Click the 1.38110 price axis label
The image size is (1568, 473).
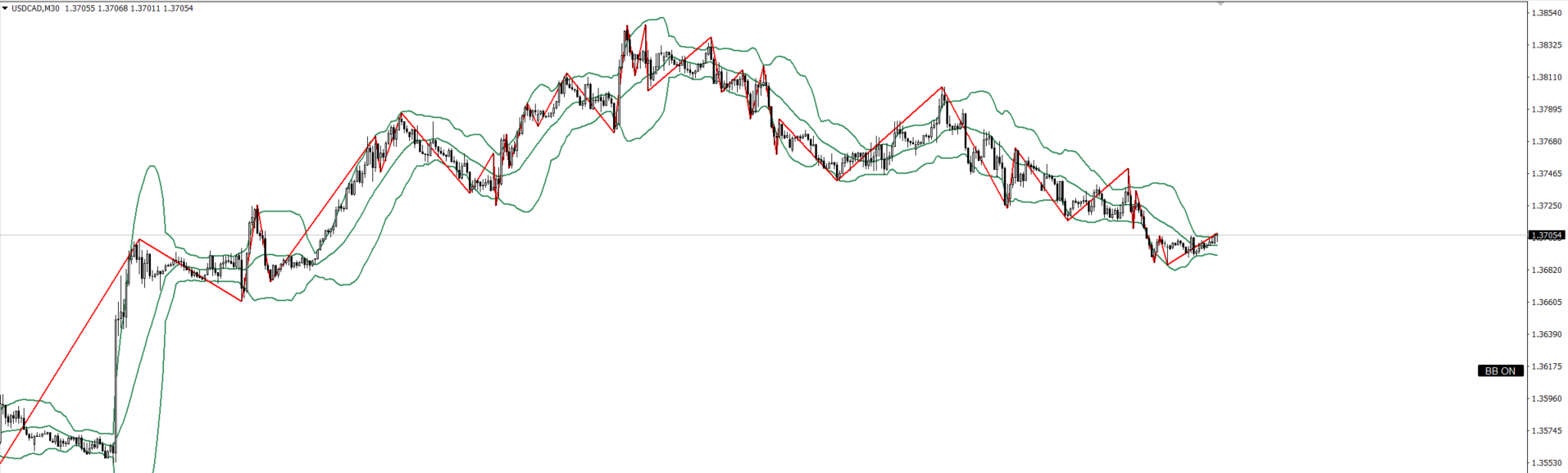(x=1544, y=77)
